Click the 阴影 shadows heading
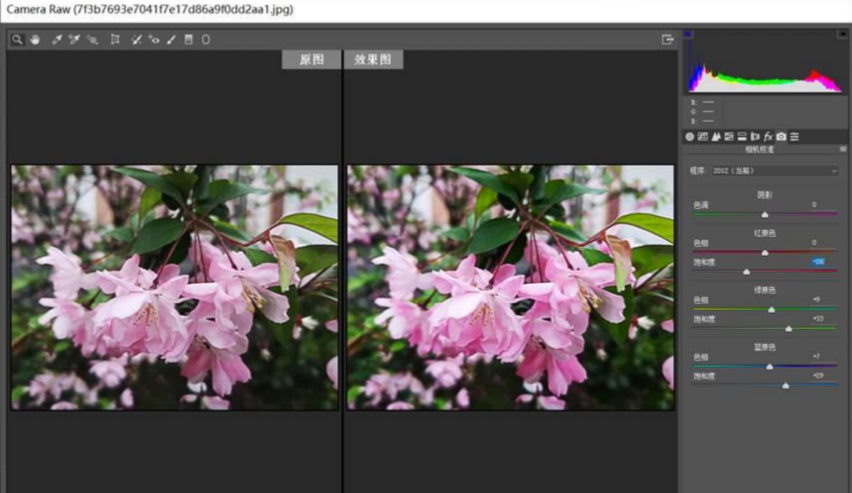This screenshot has height=493, width=852. [765, 195]
